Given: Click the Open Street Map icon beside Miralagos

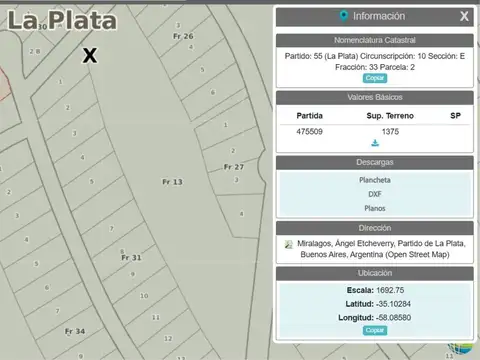Looking at the screenshot, I should point(289,244).
